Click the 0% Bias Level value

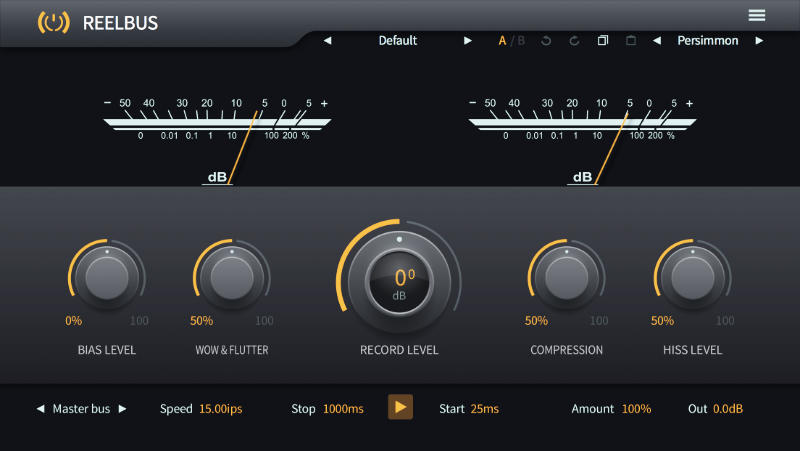[x=73, y=321]
